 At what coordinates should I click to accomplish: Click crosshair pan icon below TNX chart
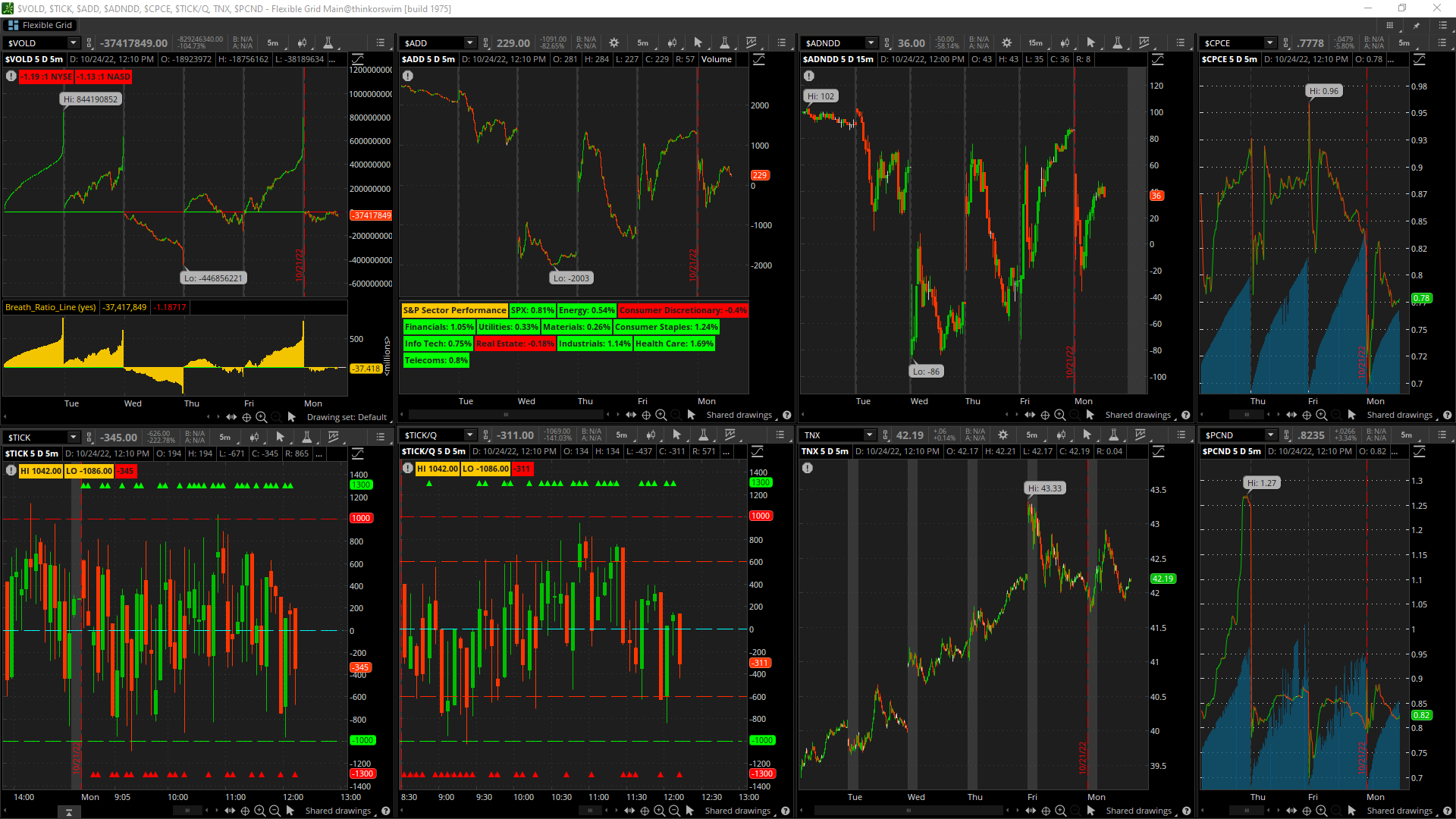click(x=1045, y=811)
